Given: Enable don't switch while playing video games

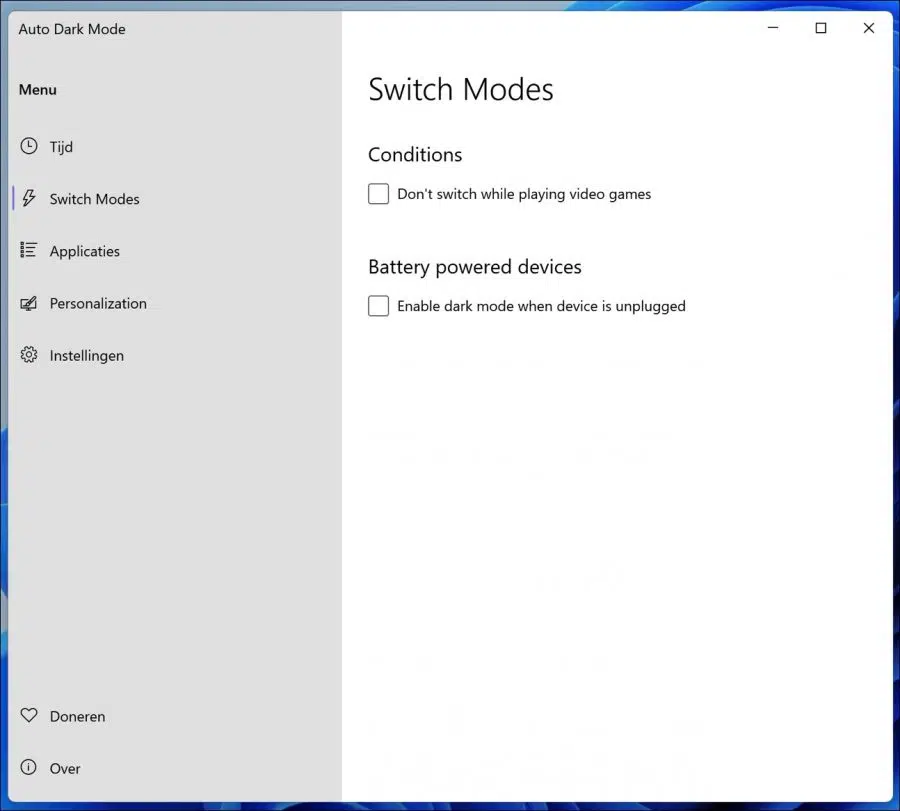Looking at the screenshot, I should click(x=378, y=194).
